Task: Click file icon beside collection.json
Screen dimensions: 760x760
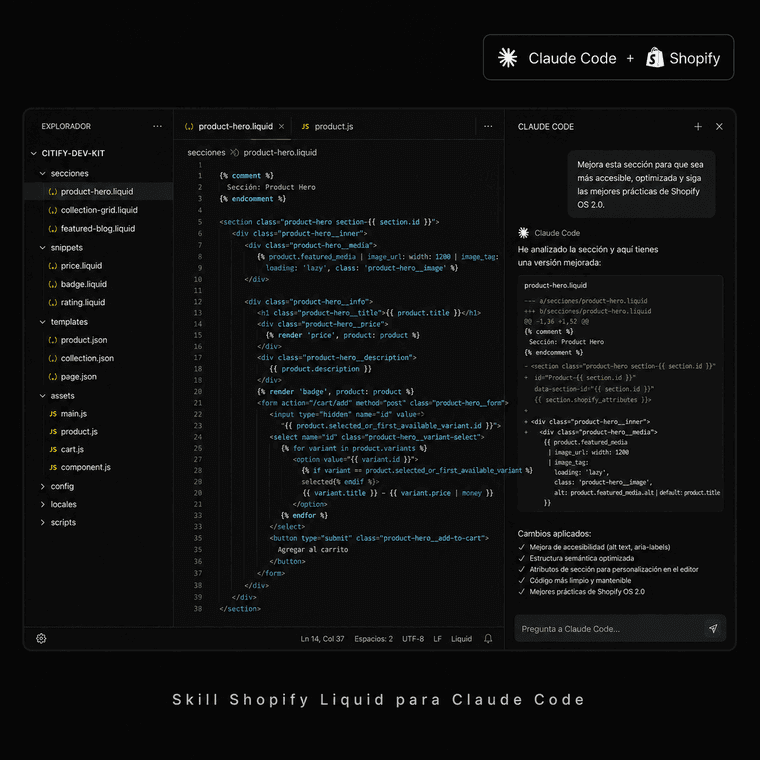Action: pos(53,358)
